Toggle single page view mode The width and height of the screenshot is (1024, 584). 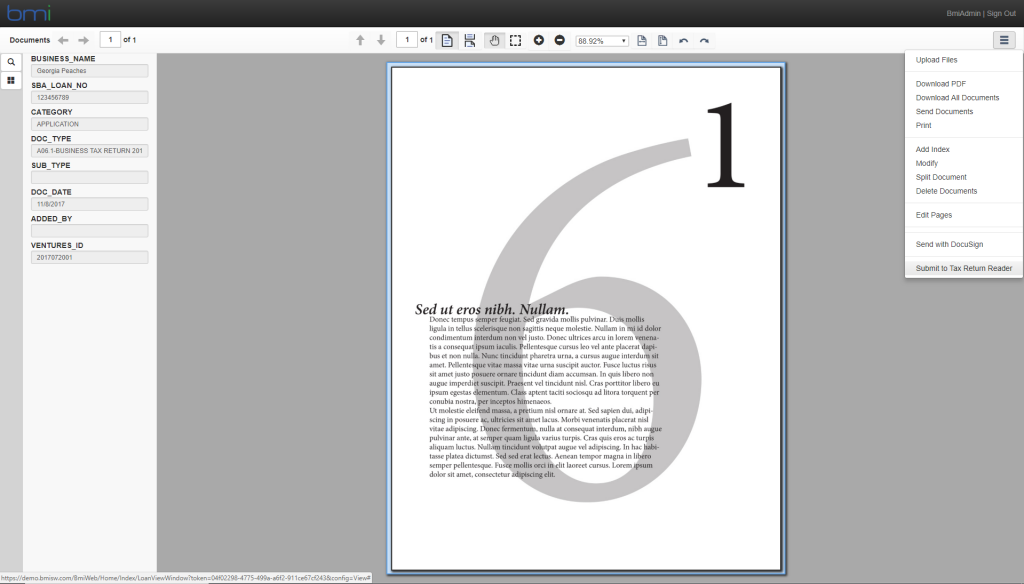[447, 40]
